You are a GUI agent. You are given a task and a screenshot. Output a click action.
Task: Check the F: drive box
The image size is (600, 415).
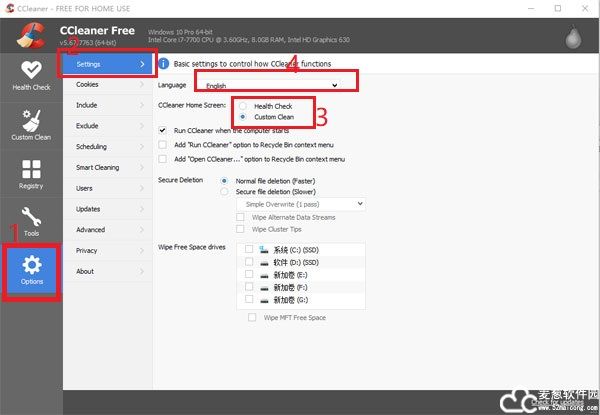[249, 287]
